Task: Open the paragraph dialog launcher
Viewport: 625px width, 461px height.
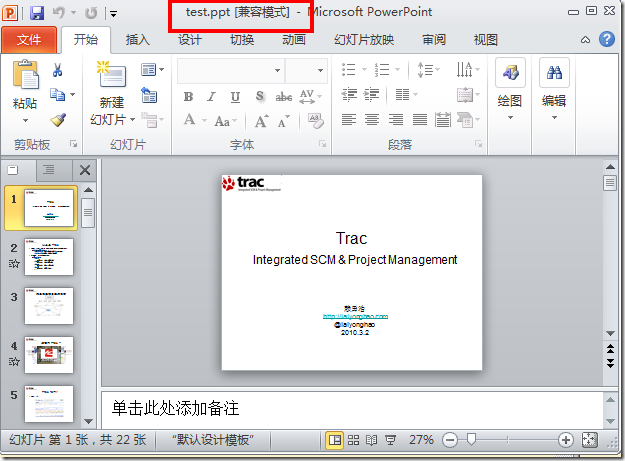Action: click(x=478, y=144)
